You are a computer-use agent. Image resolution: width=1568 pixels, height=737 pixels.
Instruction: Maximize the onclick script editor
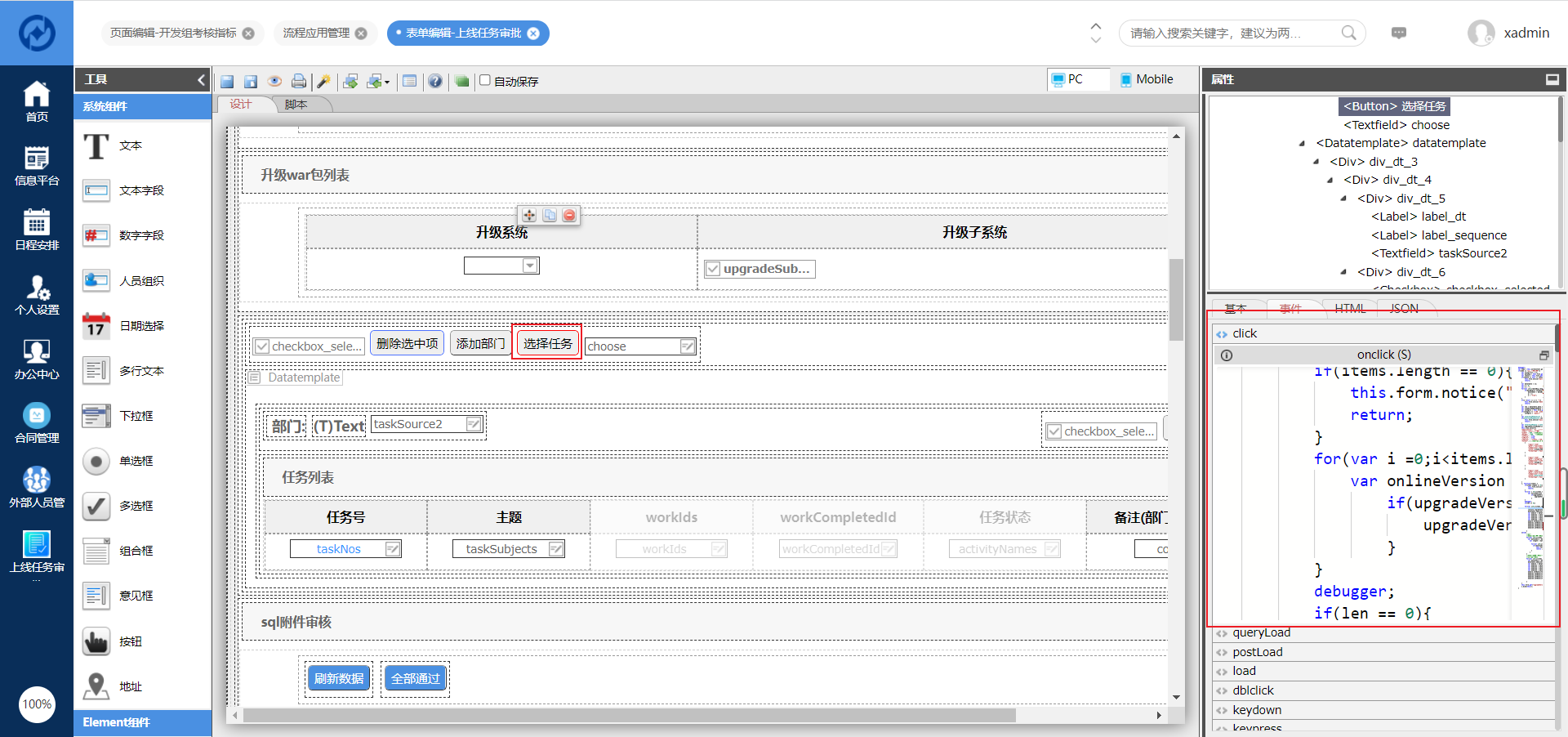(x=1543, y=355)
